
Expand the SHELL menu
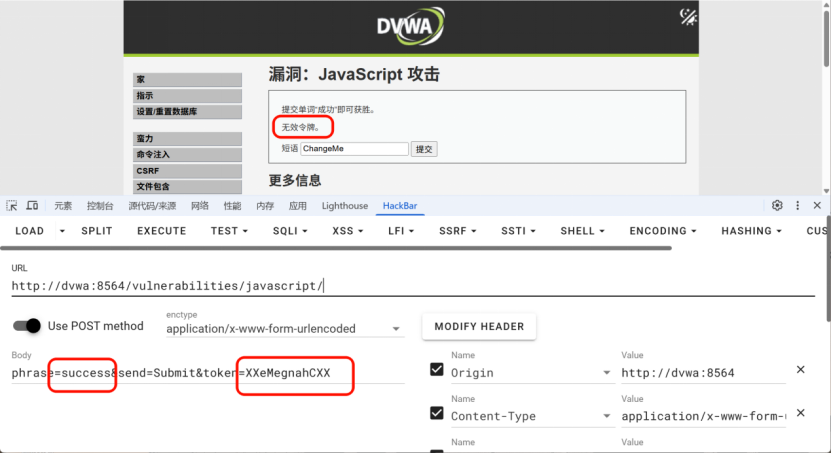pyautogui.click(x=582, y=231)
